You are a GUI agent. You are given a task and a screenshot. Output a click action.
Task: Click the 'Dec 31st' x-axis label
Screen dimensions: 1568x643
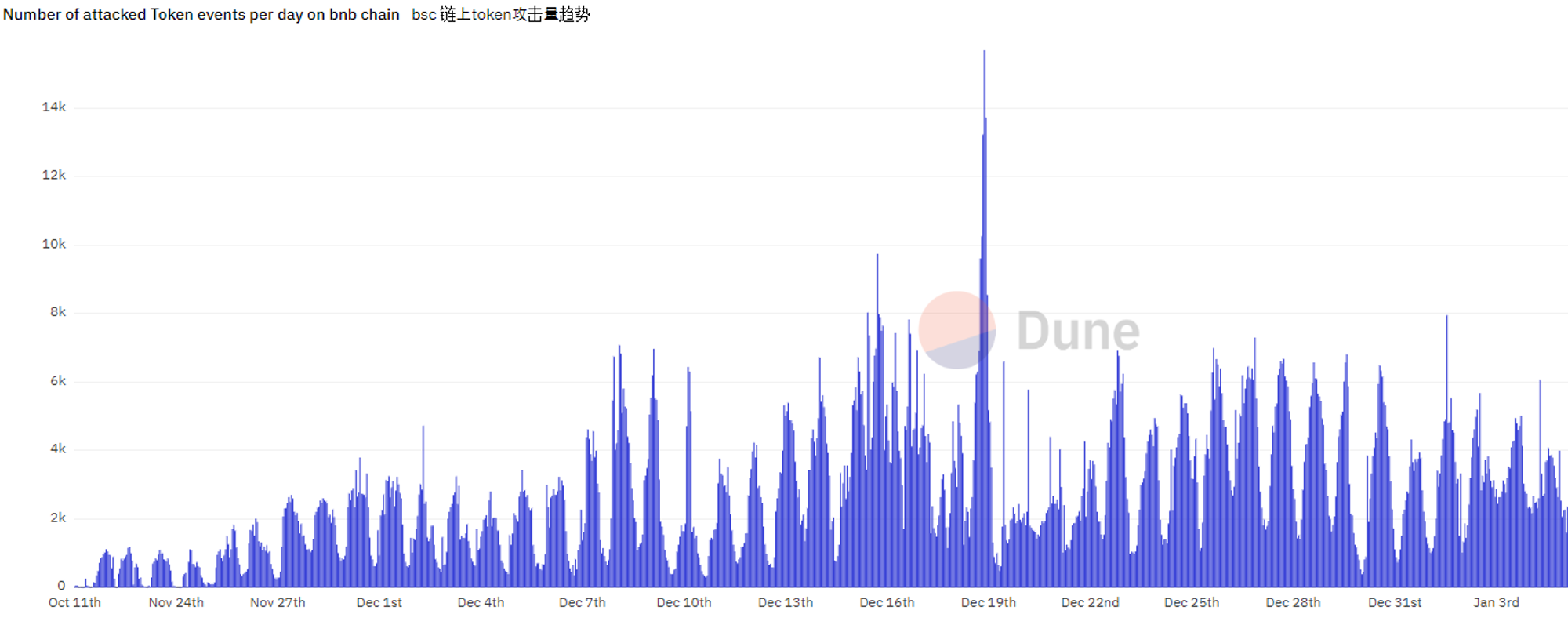[1395, 603]
